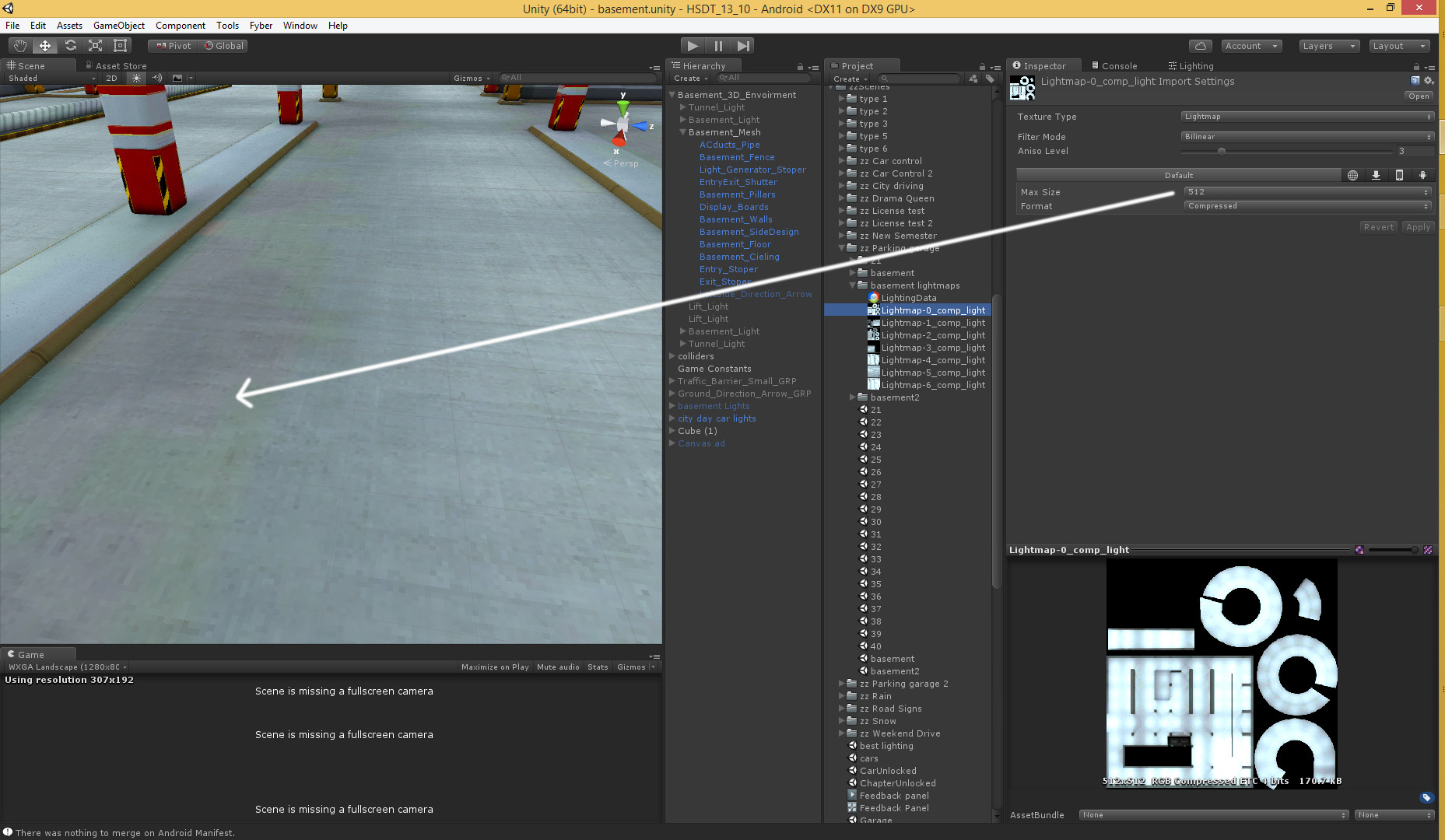Enable scene lighting in the Scene view

point(136,78)
